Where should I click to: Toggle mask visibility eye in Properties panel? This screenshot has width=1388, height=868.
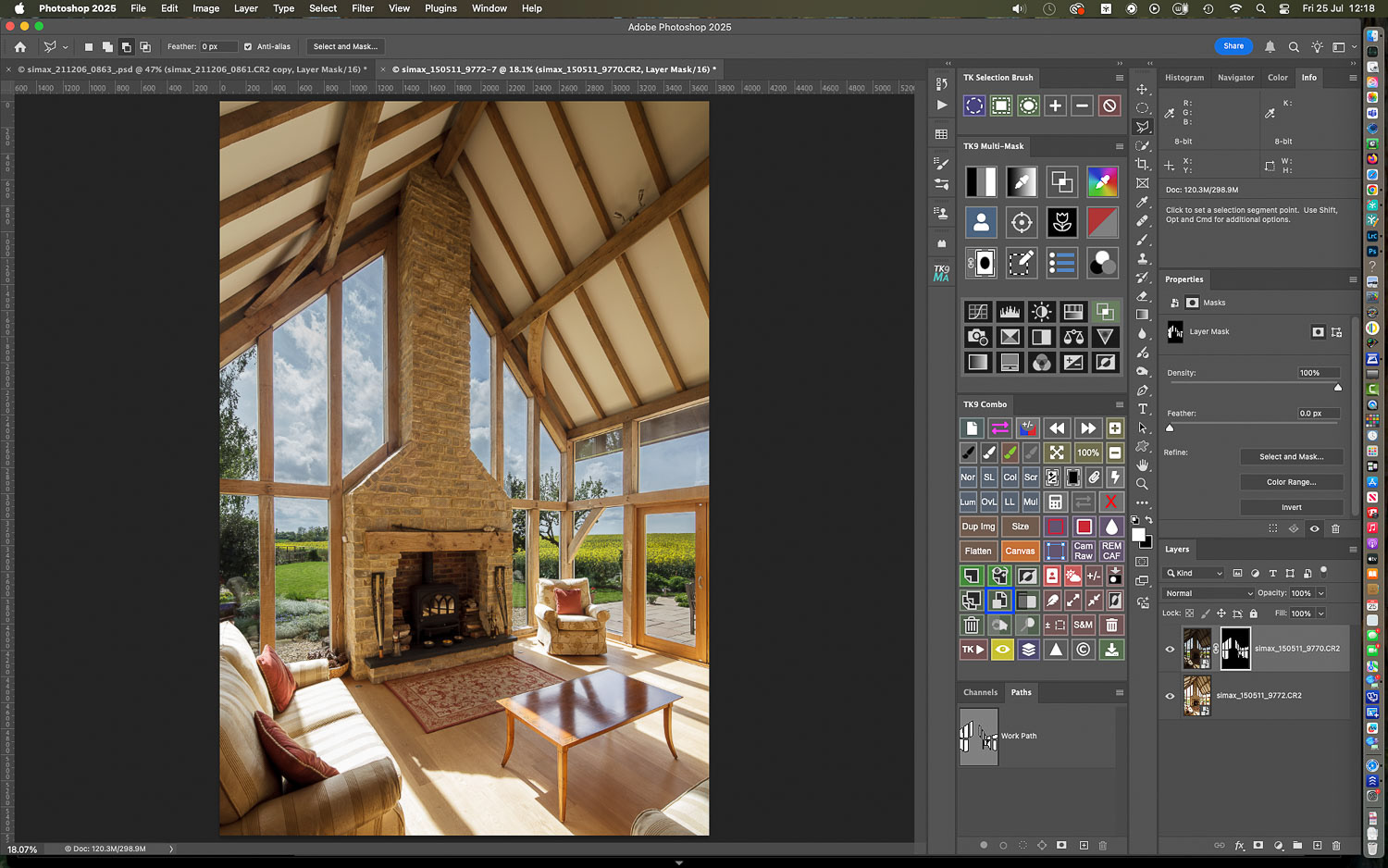tap(1315, 528)
